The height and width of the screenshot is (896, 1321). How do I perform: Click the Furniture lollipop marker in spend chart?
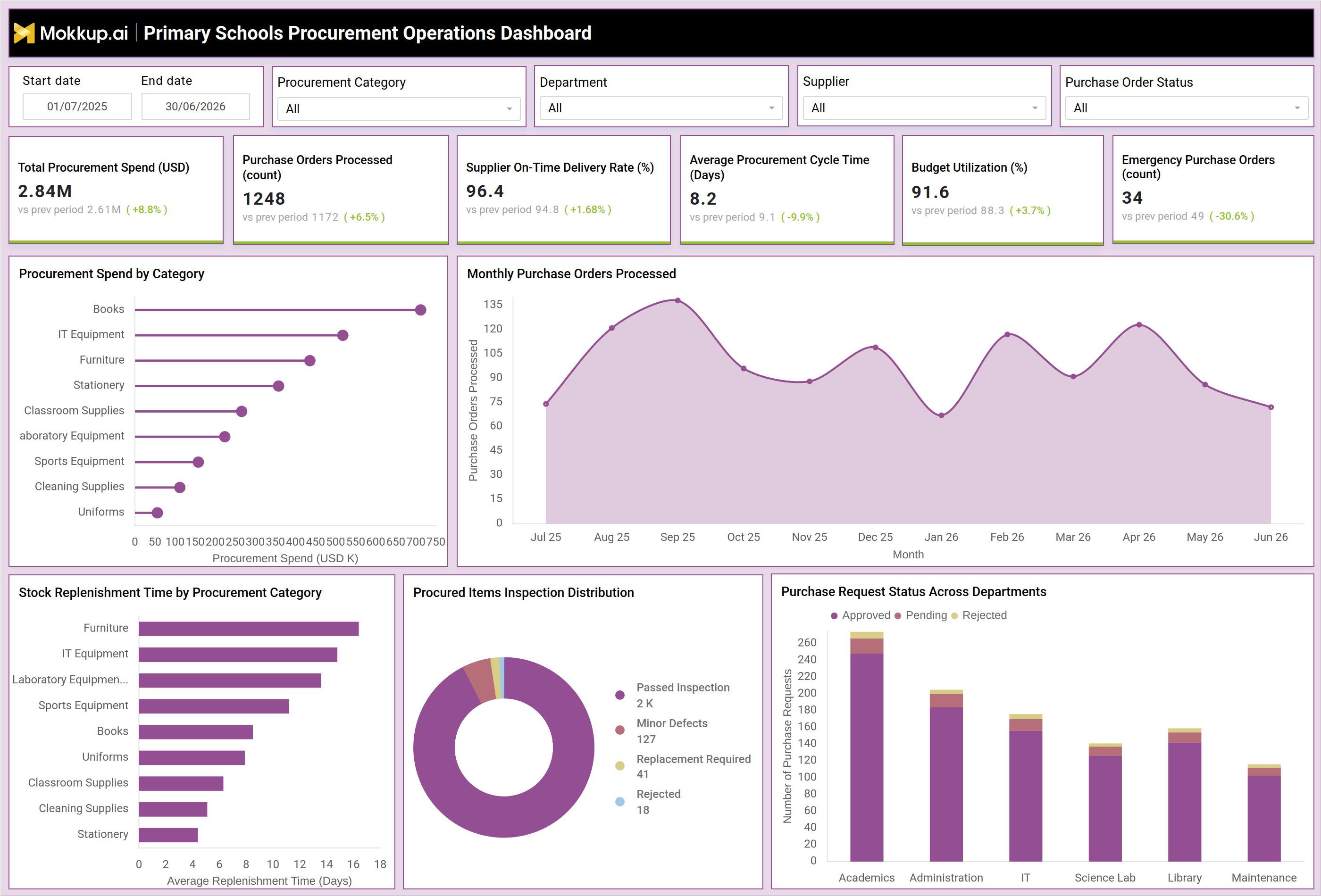(310, 361)
